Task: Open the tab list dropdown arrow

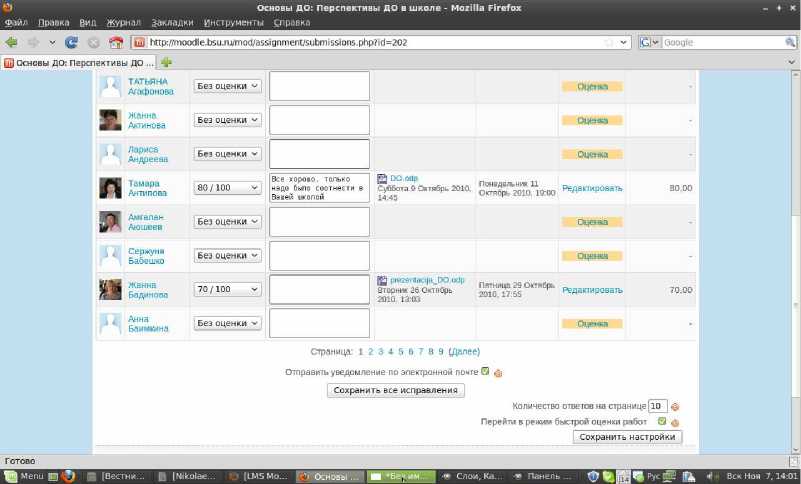Action: [x=791, y=62]
